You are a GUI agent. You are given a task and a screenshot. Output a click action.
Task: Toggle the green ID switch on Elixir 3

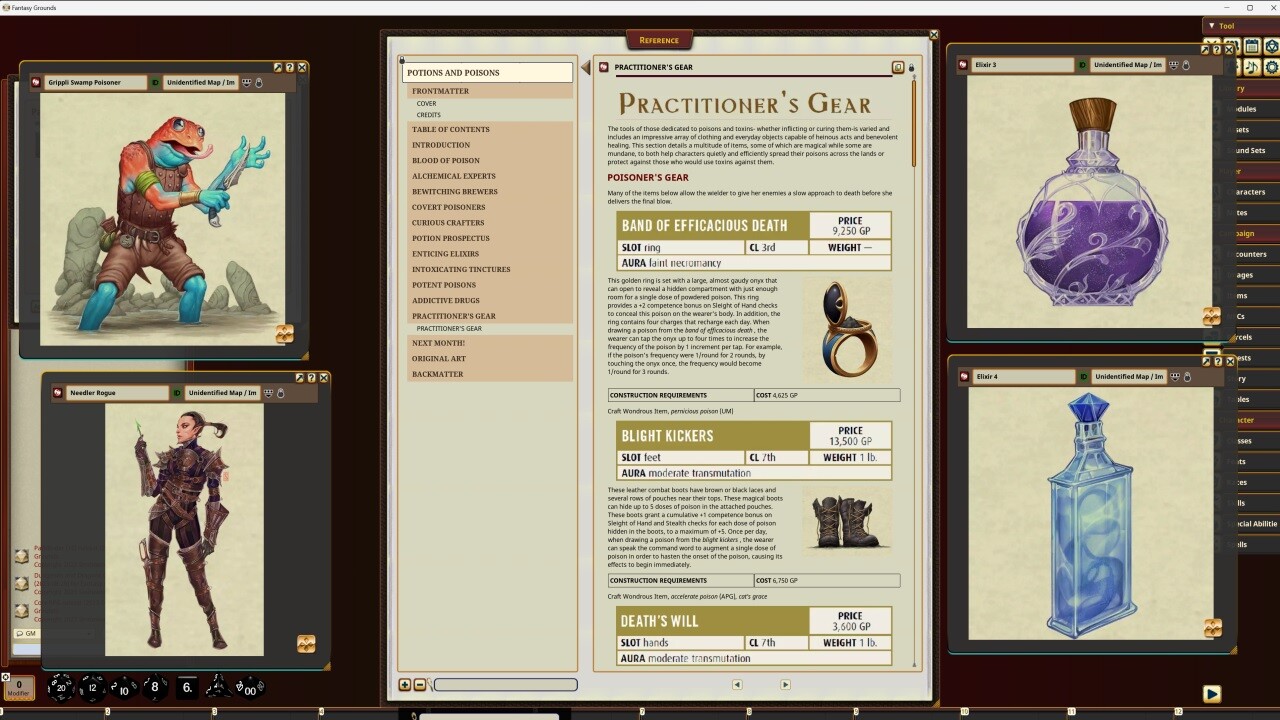pyautogui.click(x=1082, y=66)
